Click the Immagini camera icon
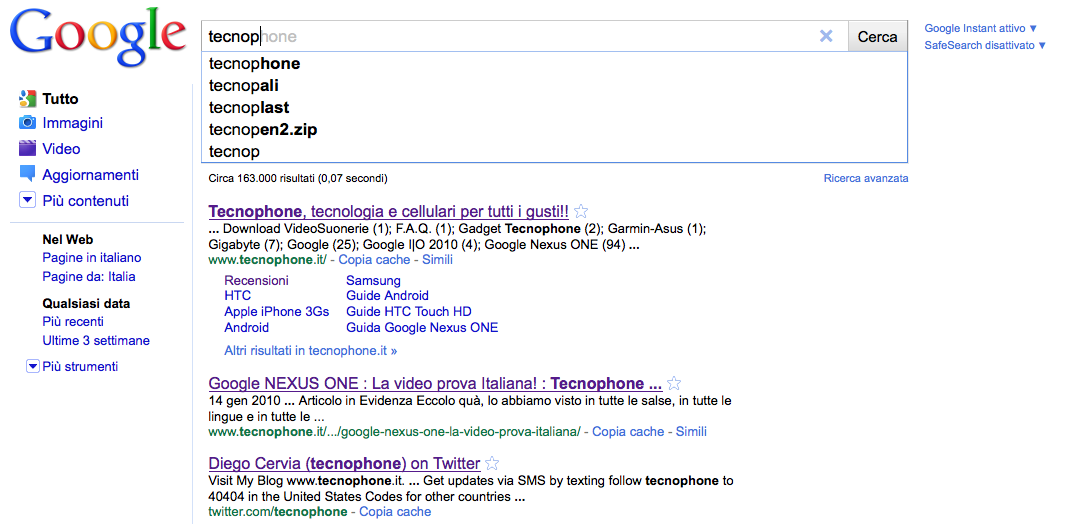The width and height of the screenshot is (1066, 524). click(x=27, y=123)
